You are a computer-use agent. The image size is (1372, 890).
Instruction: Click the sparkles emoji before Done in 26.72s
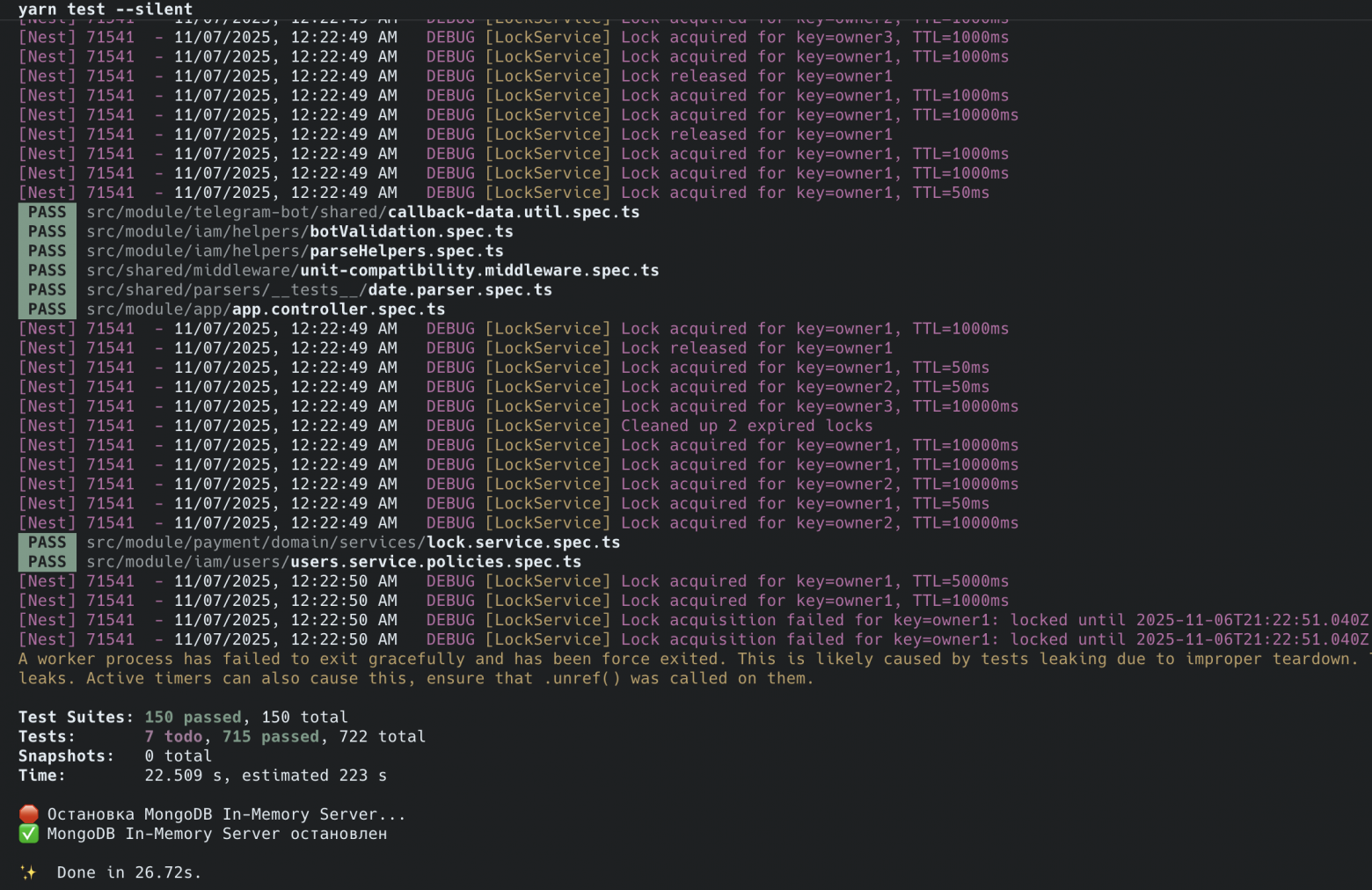tap(28, 872)
